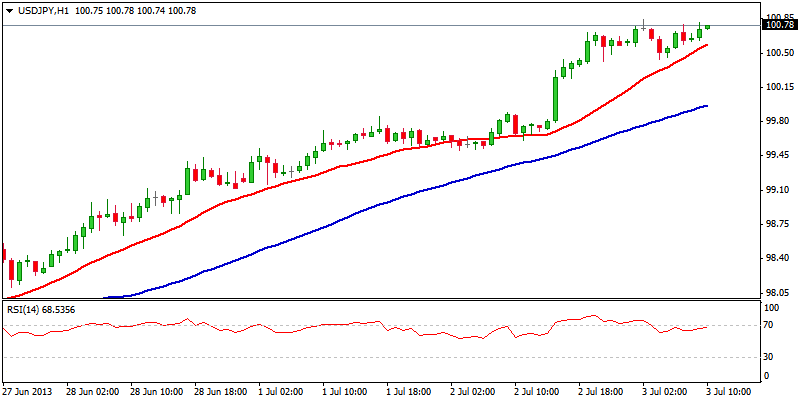Click the 2 Jul 02:00 time label
This screenshot has height=400, width=800.
[472, 392]
